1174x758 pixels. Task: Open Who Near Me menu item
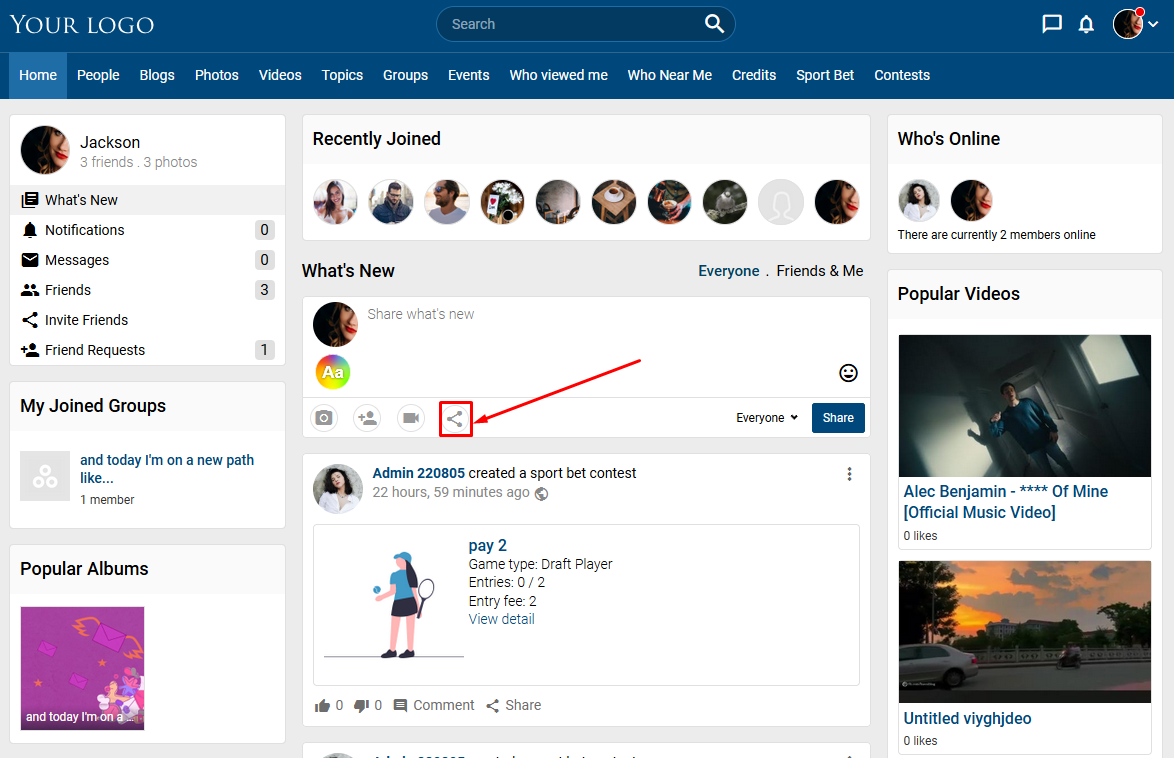[x=669, y=76]
